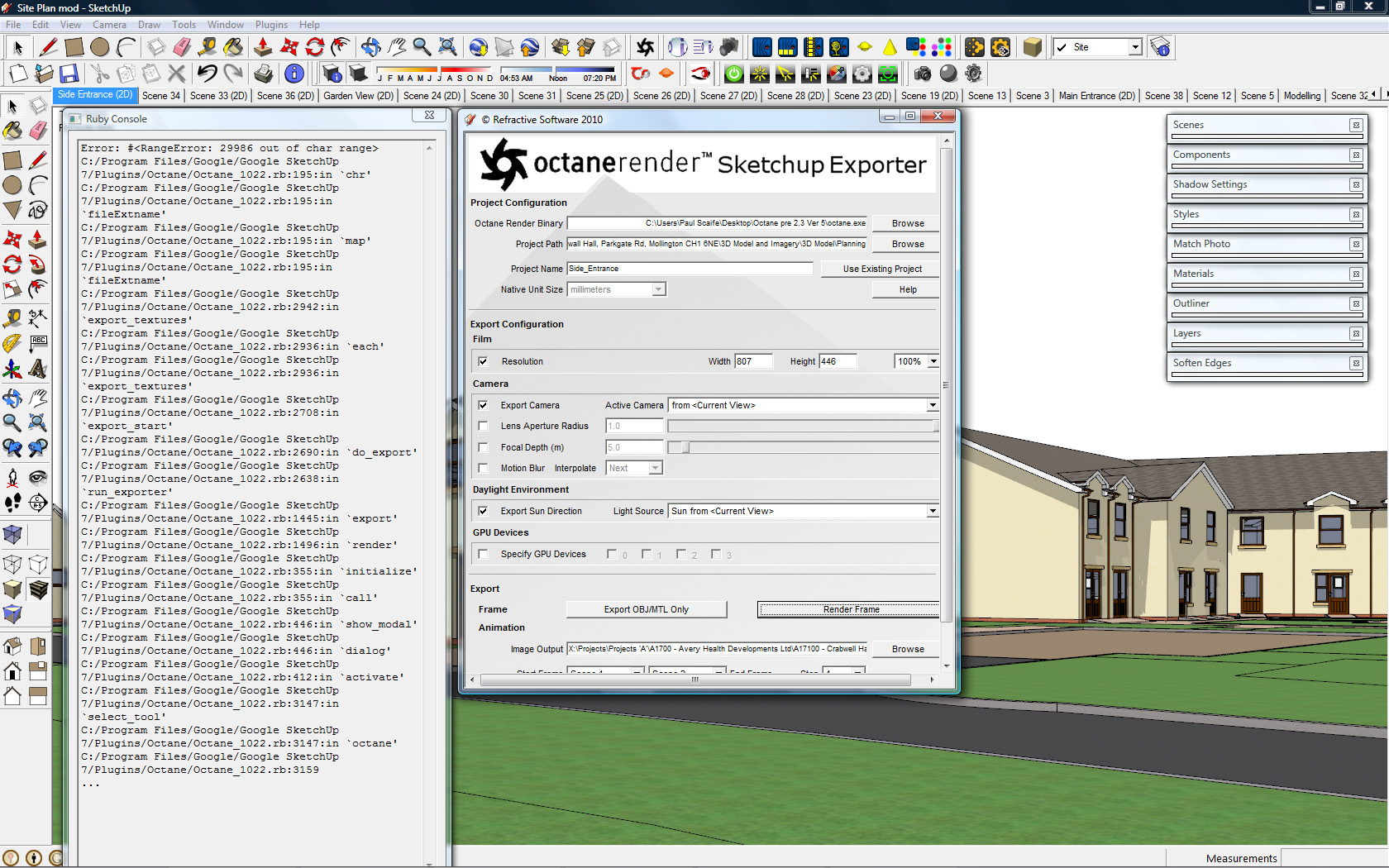The image size is (1389, 868).
Task: Open Model Info blue information icon
Action: click(294, 74)
